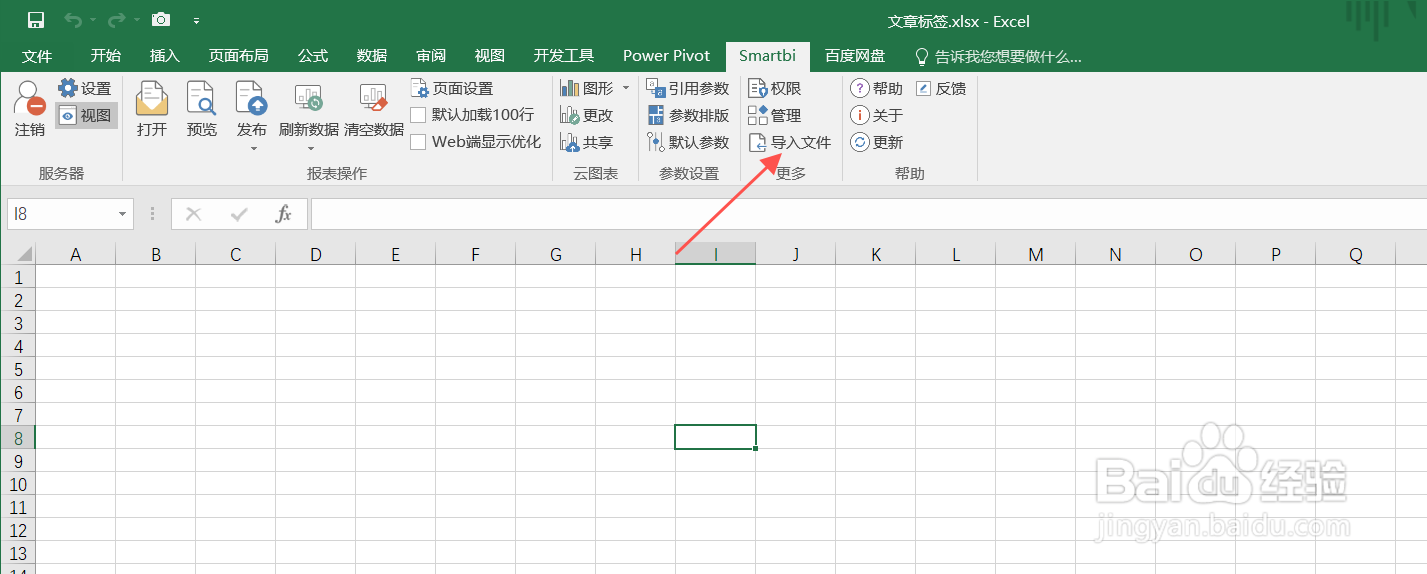This screenshot has width=1427, height=574.
Task: Click the insert function fx button
Action: (284, 214)
